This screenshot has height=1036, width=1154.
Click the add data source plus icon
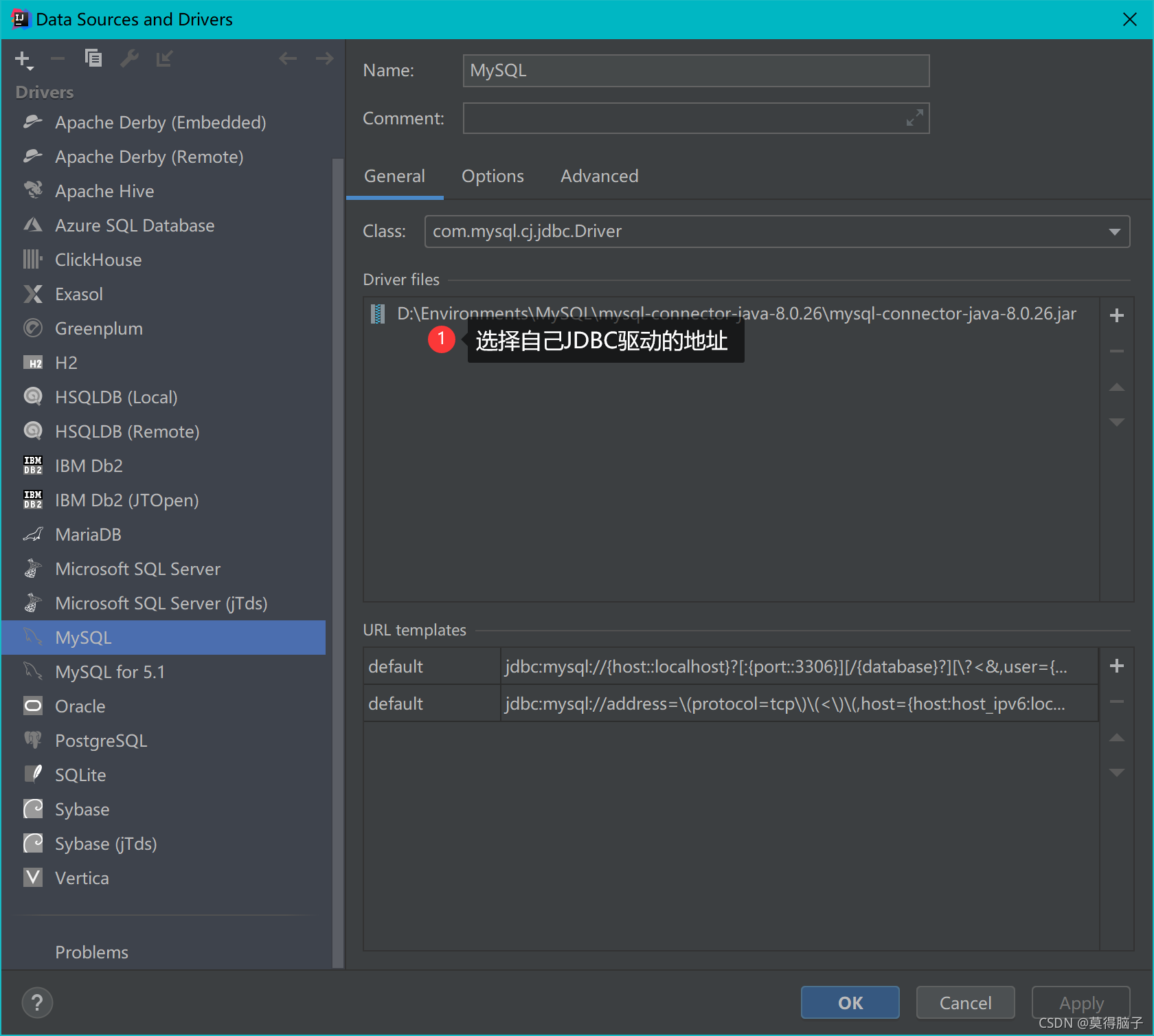(23, 60)
